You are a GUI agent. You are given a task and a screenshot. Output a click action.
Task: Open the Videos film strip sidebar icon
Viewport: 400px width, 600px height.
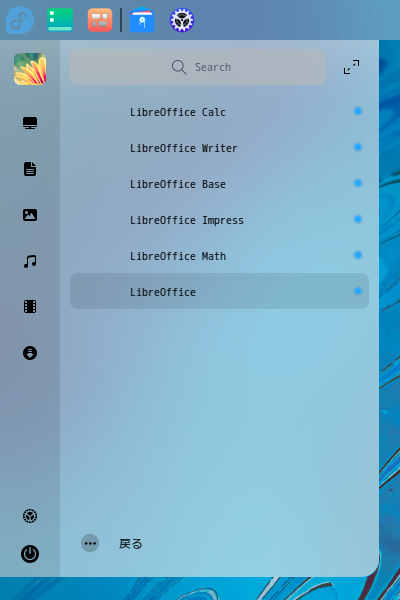30,307
